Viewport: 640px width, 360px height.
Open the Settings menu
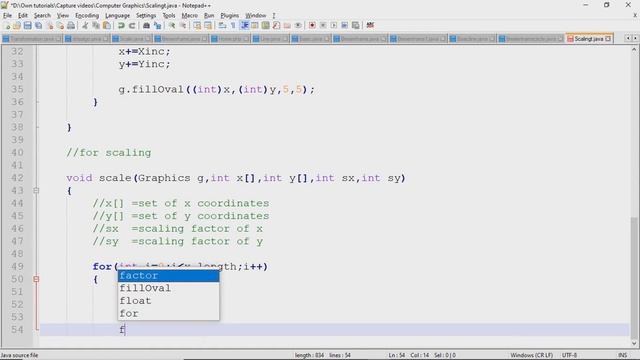pyautogui.click(x=146, y=16)
